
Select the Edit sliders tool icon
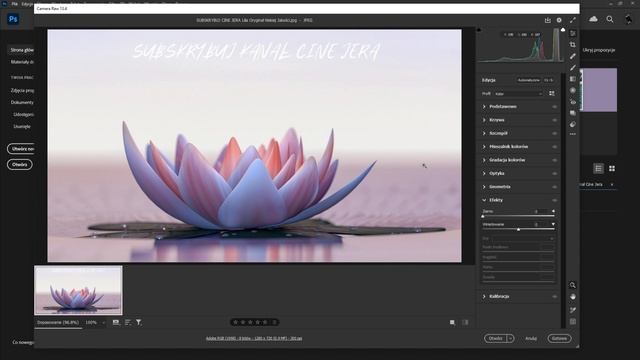tap(573, 33)
